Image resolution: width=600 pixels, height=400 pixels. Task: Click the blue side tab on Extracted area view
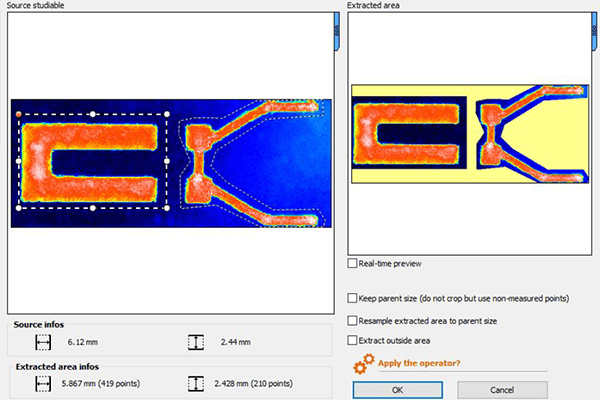click(594, 31)
